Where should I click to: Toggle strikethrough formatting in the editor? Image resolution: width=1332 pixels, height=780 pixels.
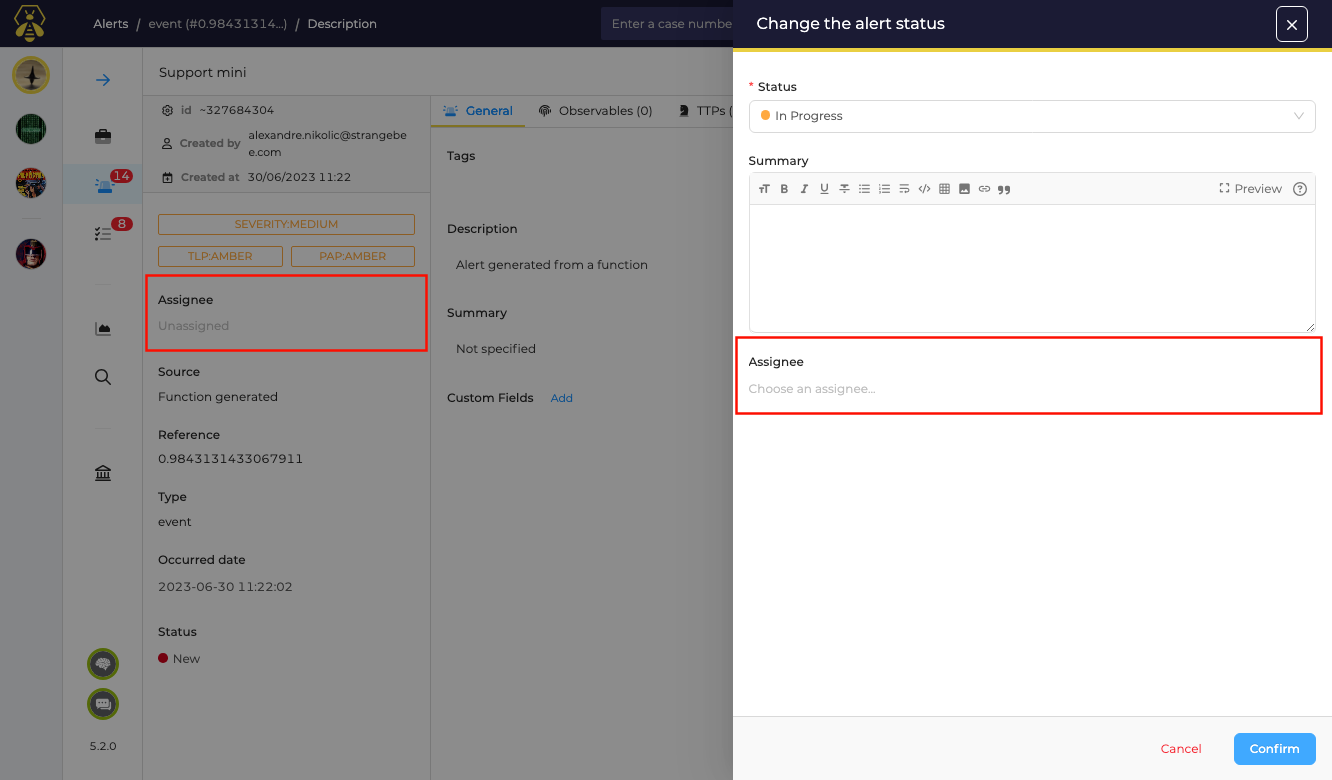click(x=844, y=189)
